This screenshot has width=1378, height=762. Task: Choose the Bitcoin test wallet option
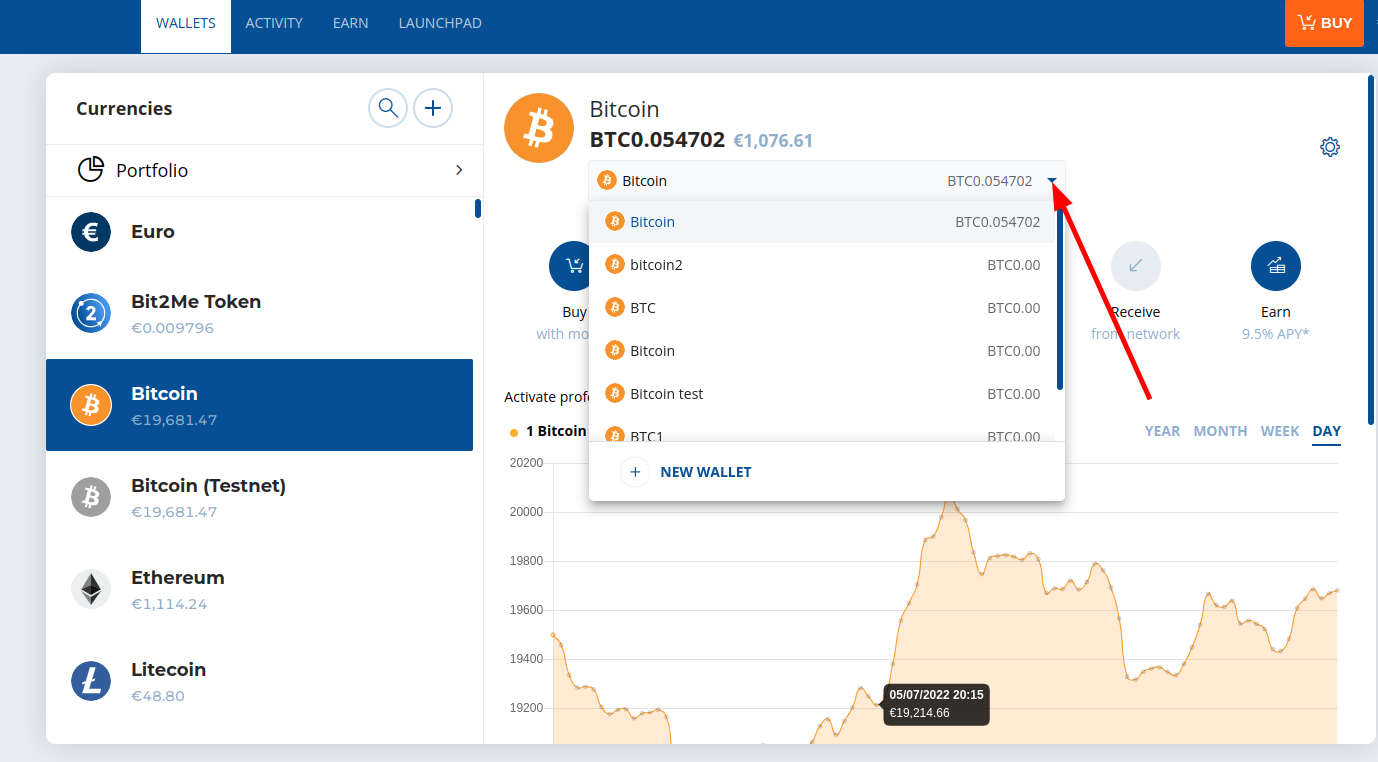click(x=823, y=394)
